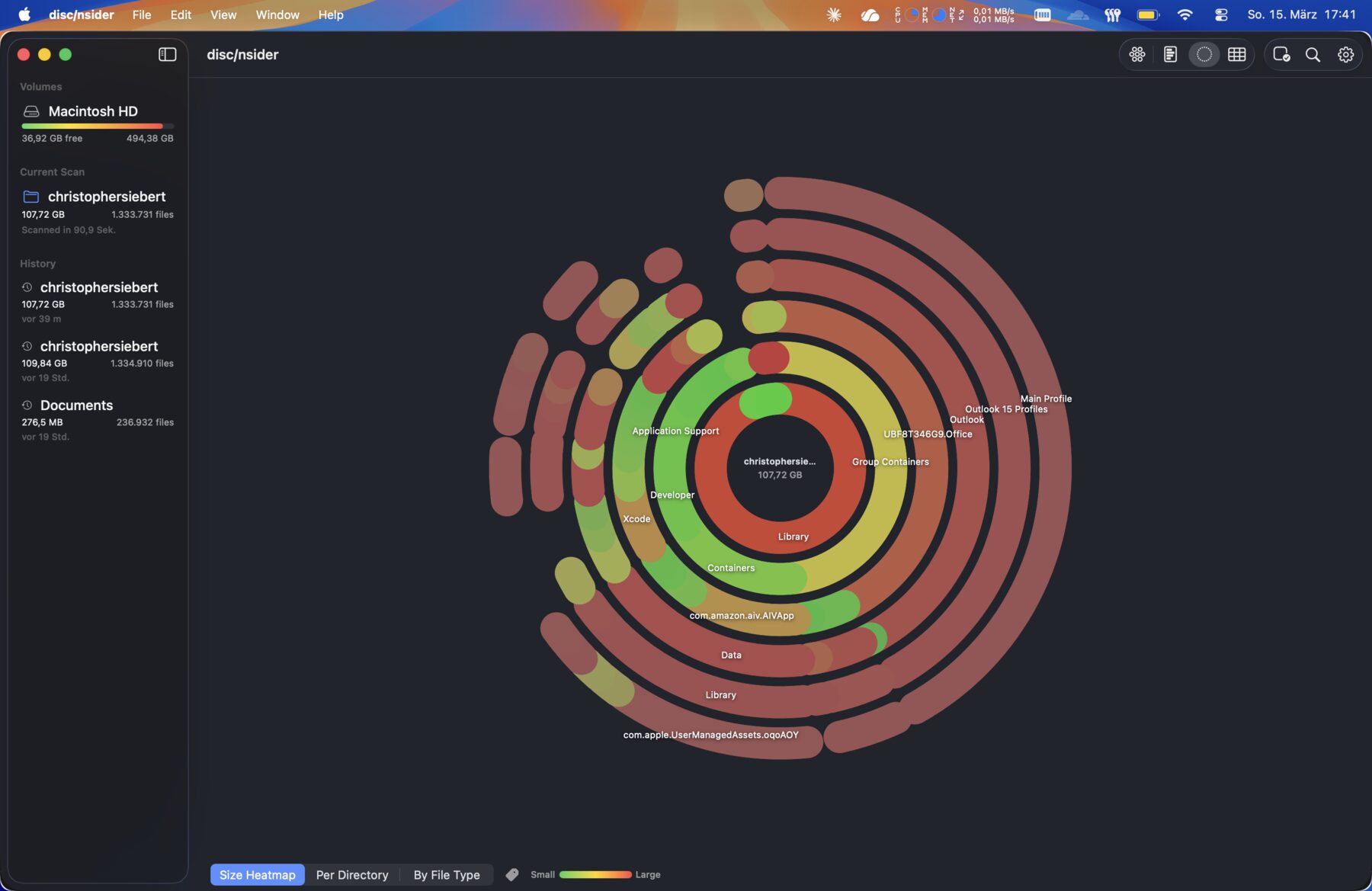
Task: Open Control Center in the menu bar
Action: (1221, 14)
